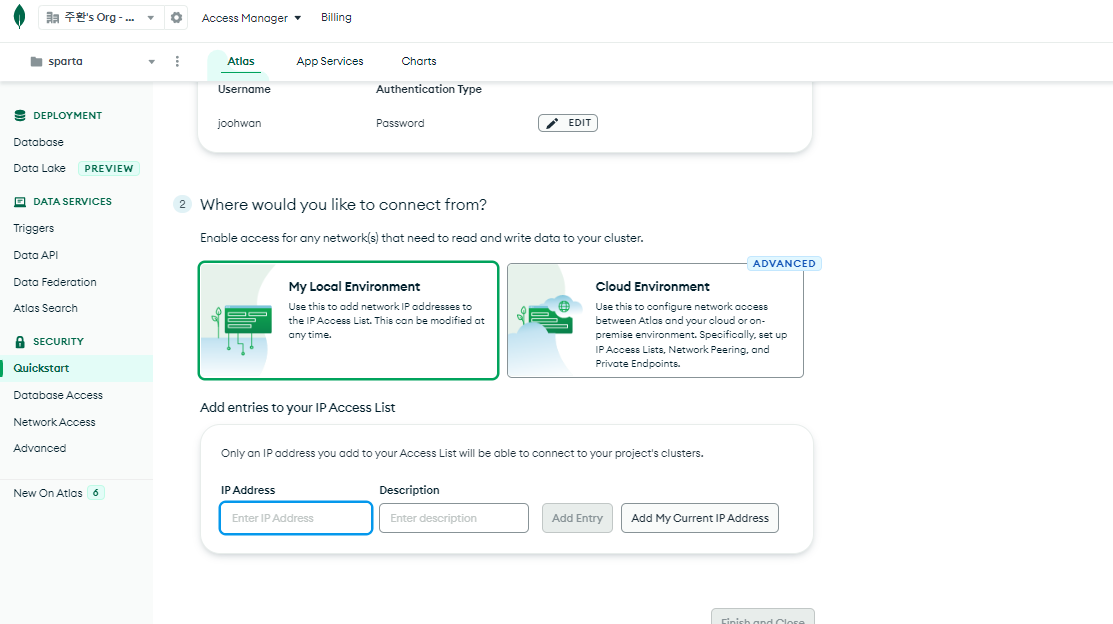Select the Cloud Environment card
The image size is (1113, 624).
(x=655, y=320)
